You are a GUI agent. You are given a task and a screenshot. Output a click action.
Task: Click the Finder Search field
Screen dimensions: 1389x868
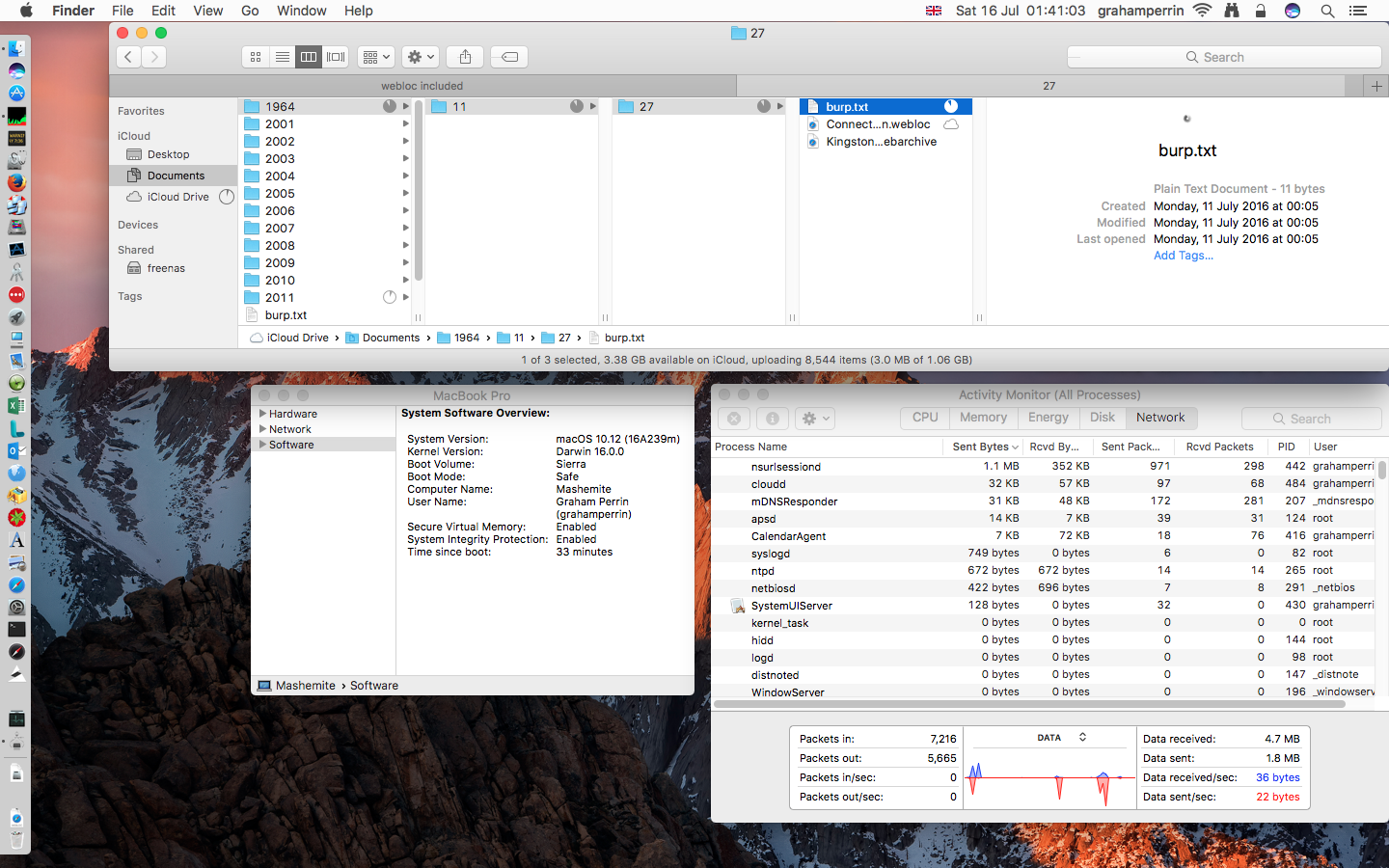1224,57
